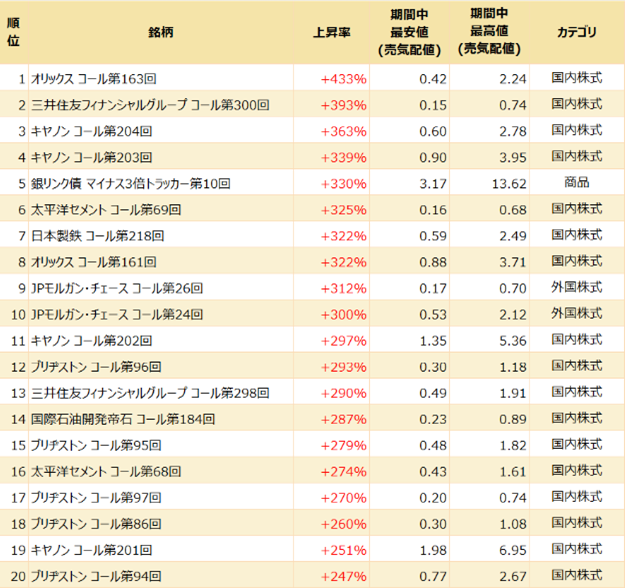Click the 商品 category cell
The image size is (625, 588).
(x=577, y=182)
